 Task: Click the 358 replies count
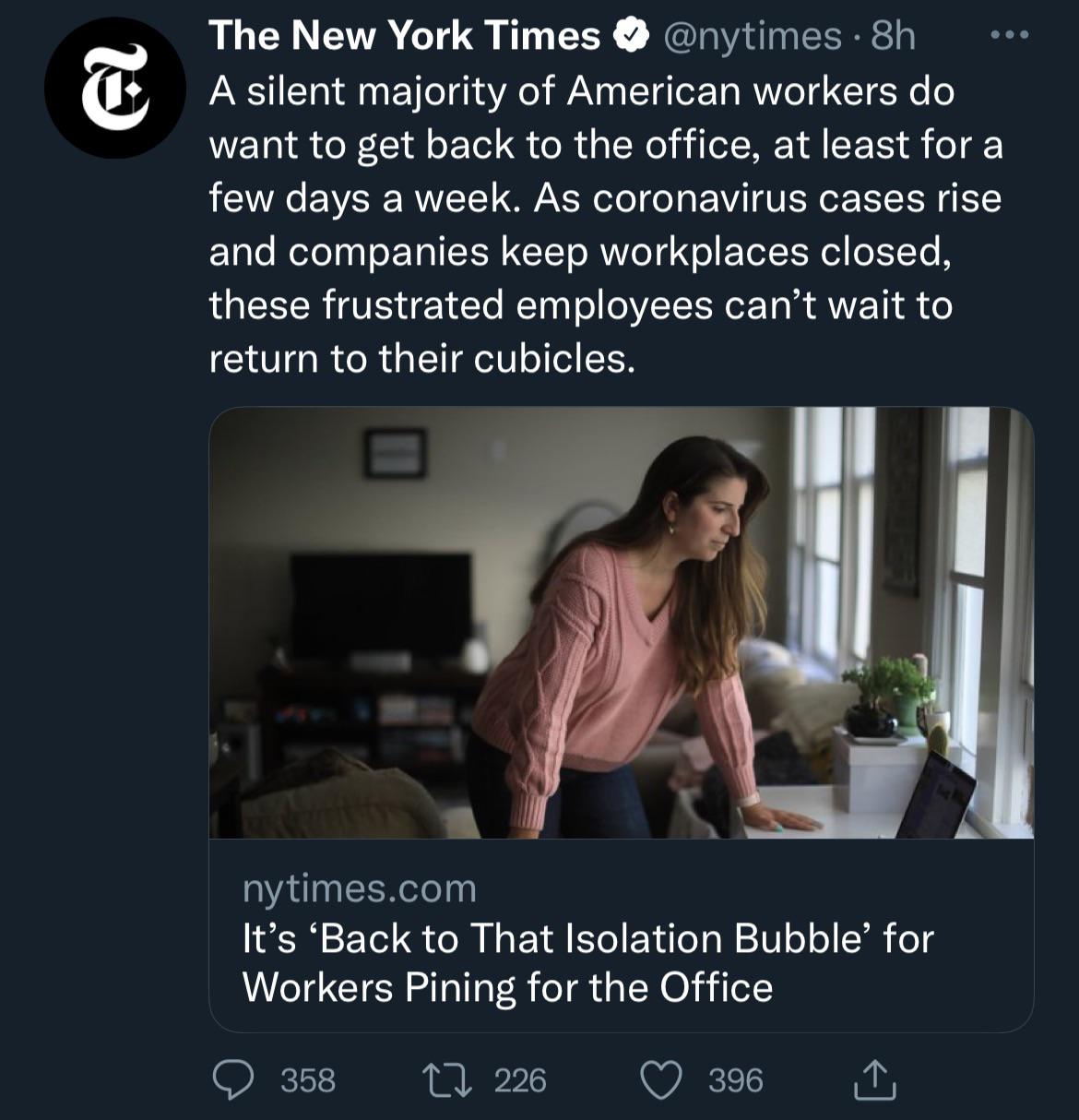click(307, 1079)
